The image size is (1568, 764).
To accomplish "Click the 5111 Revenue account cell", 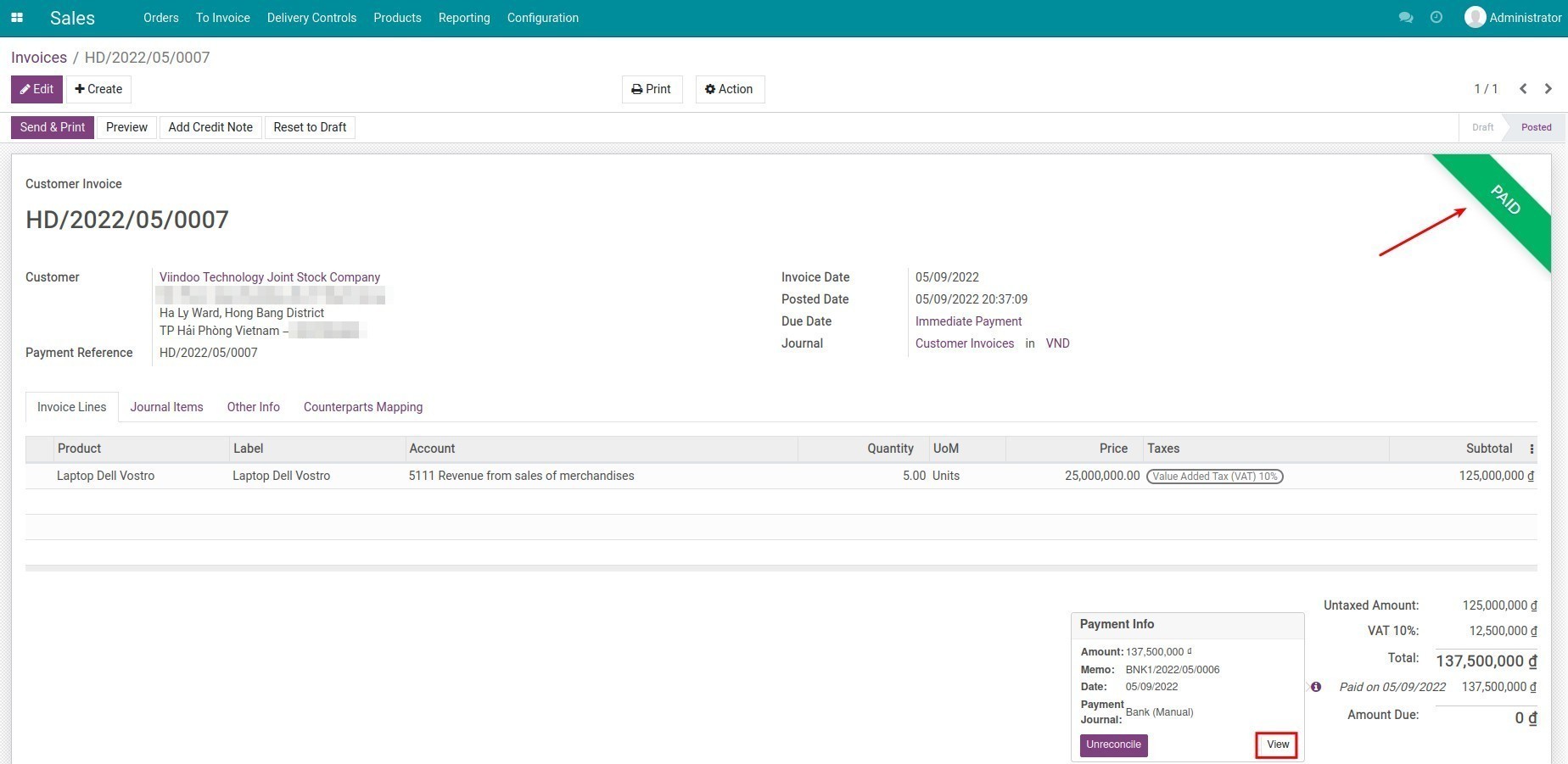I will [x=521, y=477].
